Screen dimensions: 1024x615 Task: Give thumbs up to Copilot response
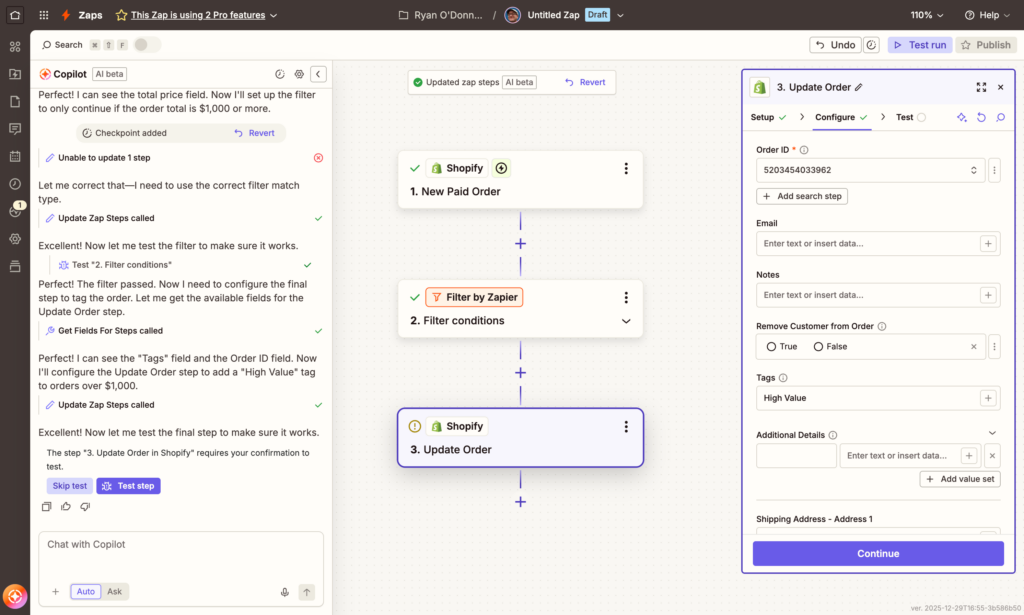(x=66, y=507)
